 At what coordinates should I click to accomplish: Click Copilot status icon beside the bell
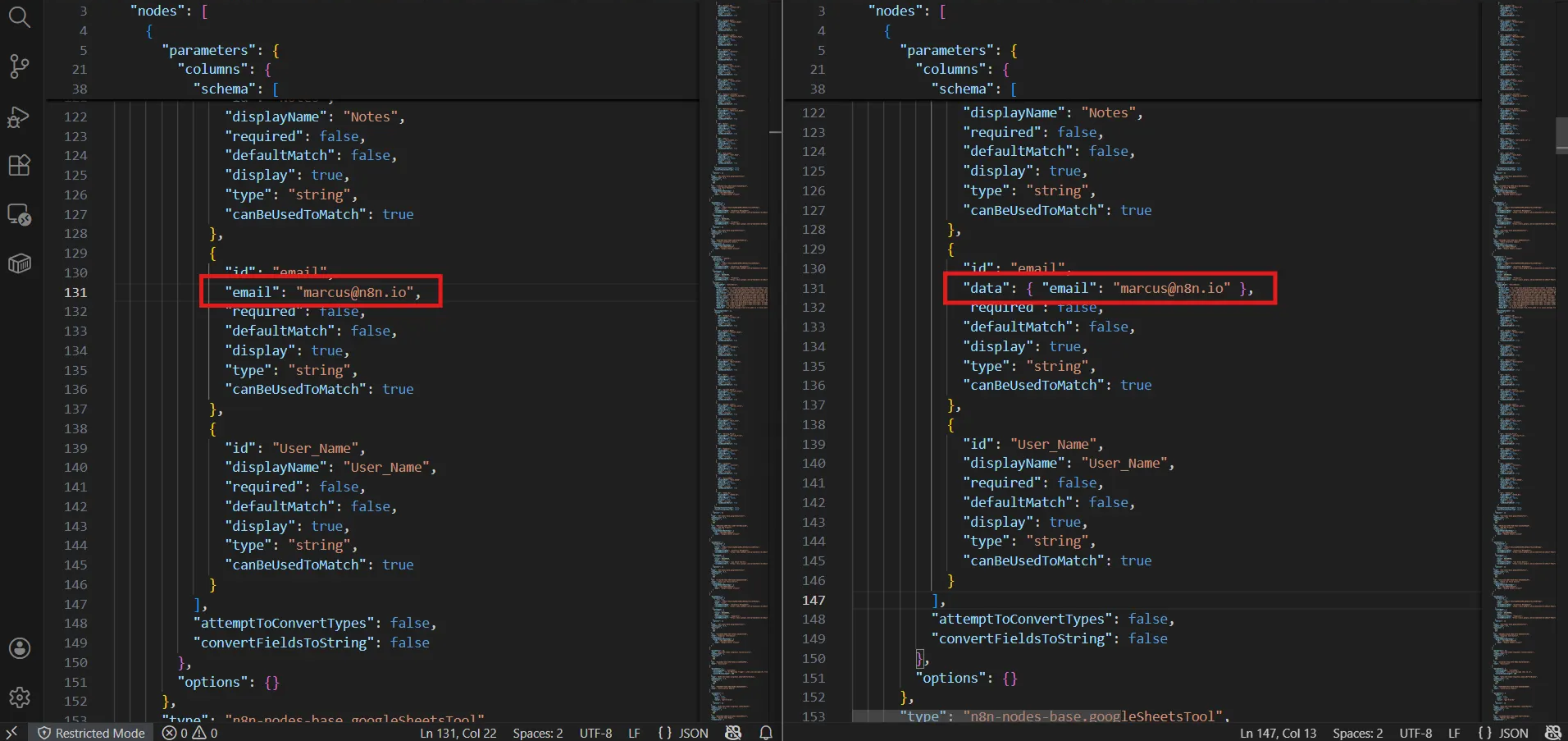pos(733,733)
